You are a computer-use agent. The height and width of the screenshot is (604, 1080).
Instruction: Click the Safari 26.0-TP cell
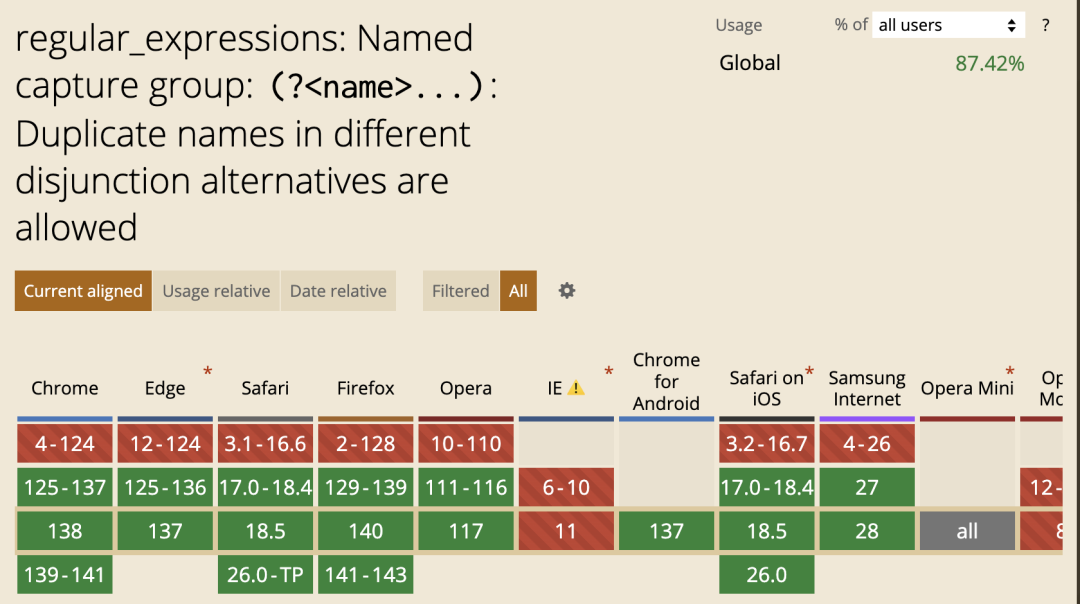coord(265,574)
